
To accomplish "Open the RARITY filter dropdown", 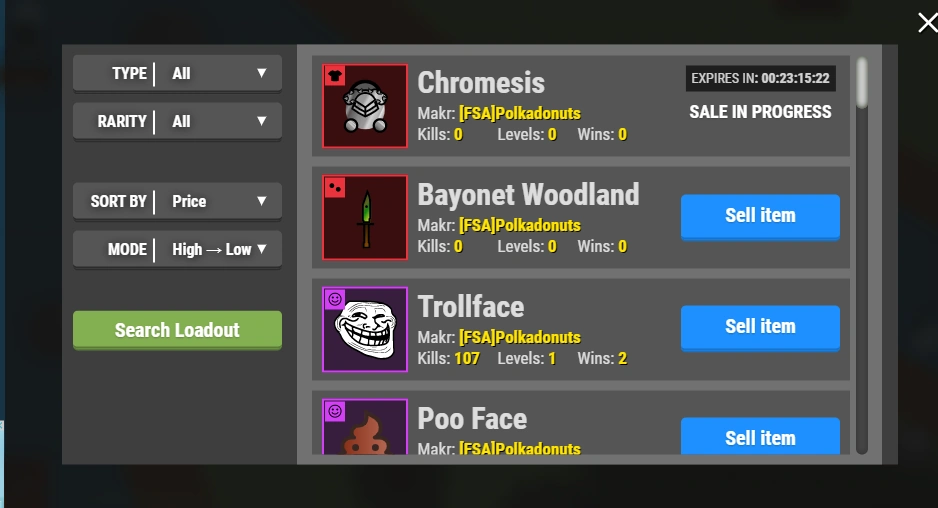I will pos(177,121).
